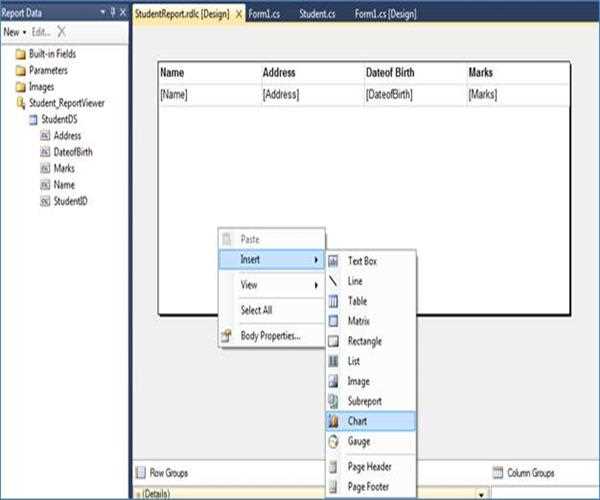600x500 pixels.
Task: Click the Subreport icon in submenu
Action: point(334,401)
